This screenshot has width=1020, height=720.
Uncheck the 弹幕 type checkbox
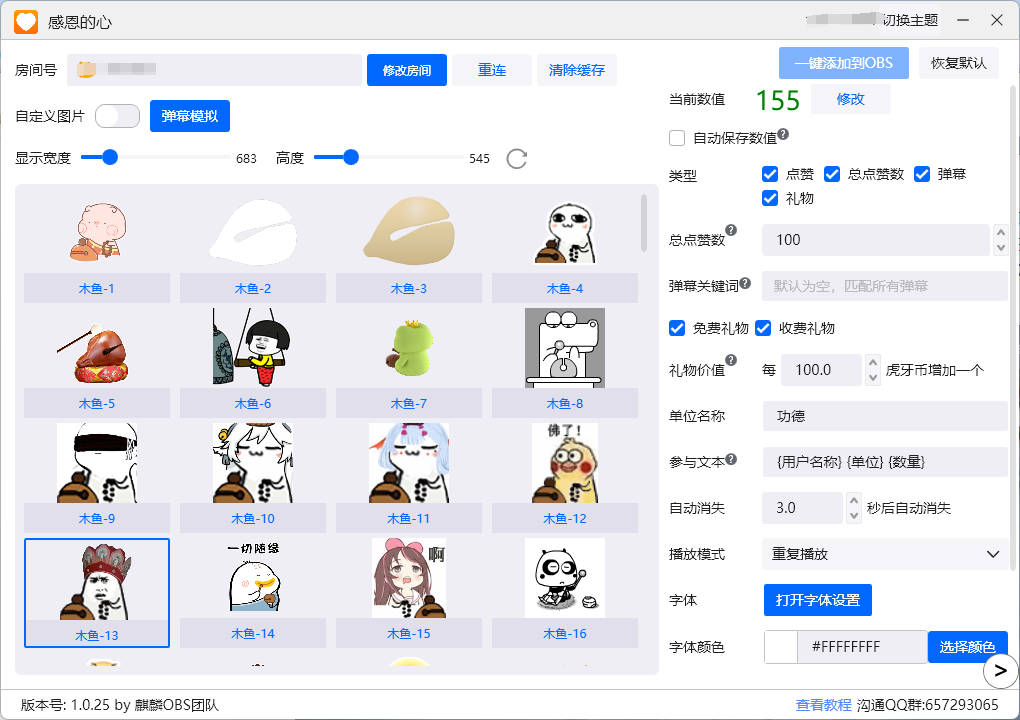click(x=922, y=174)
